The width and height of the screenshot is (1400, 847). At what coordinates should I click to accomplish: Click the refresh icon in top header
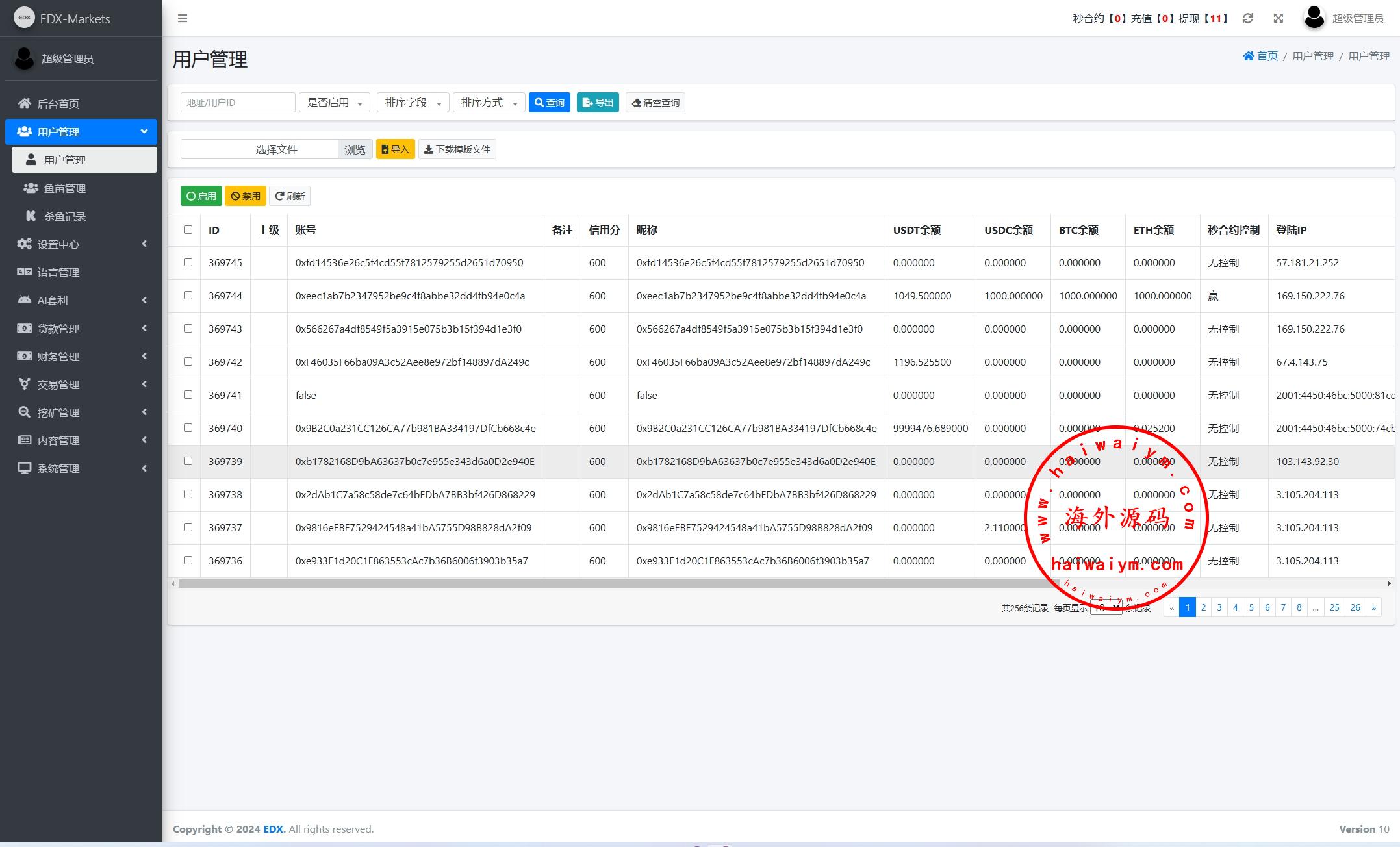pyautogui.click(x=1247, y=18)
